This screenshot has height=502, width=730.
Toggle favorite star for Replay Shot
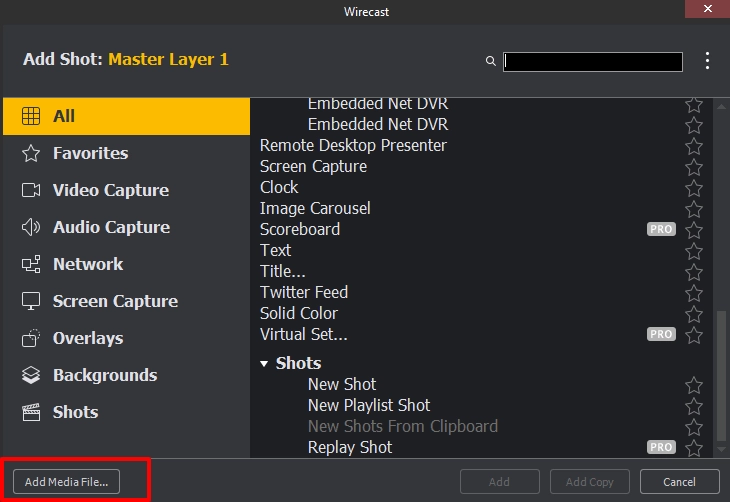[694, 448]
